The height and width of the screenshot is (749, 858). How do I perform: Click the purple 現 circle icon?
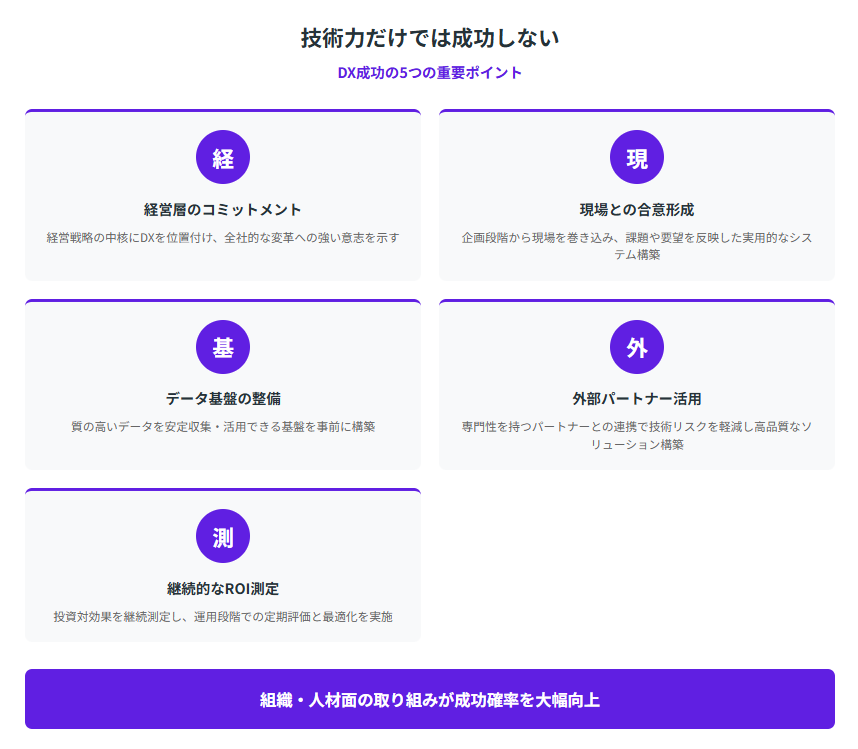point(637,158)
